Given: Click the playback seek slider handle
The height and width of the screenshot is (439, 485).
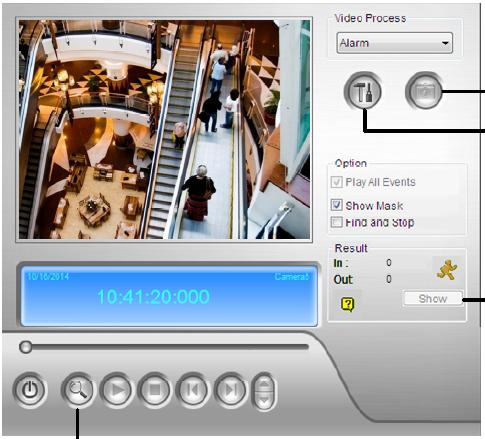Looking at the screenshot, I should click(25, 347).
